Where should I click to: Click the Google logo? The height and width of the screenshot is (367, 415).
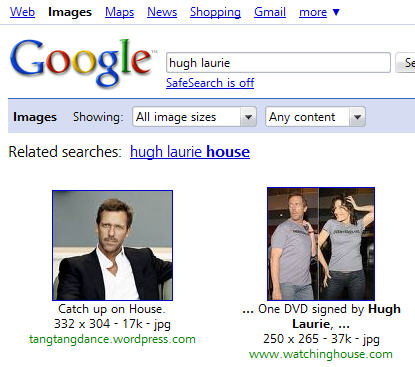[83, 62]
